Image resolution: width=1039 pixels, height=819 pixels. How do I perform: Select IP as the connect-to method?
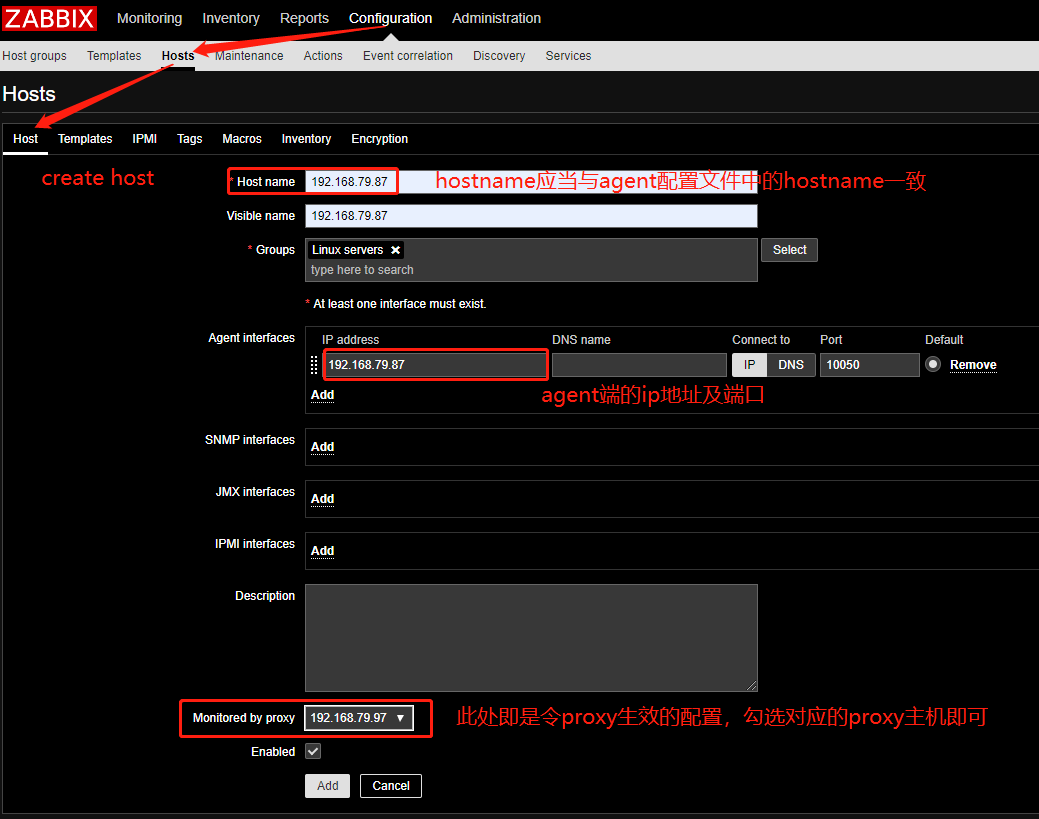[x=749, y=364]
